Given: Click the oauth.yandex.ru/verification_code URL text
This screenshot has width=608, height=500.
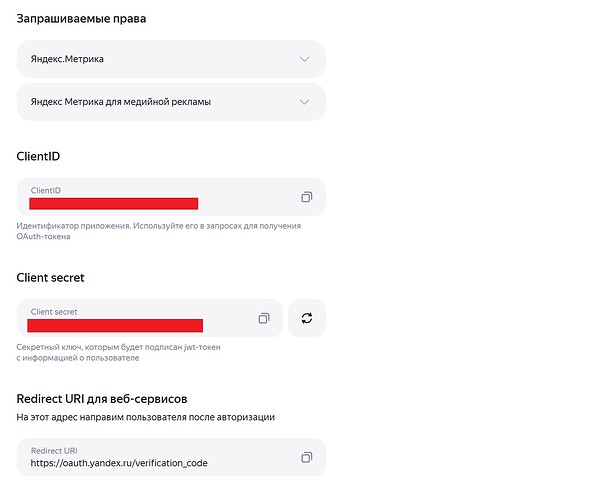Looking at the screenshot, I should (119, 463).
